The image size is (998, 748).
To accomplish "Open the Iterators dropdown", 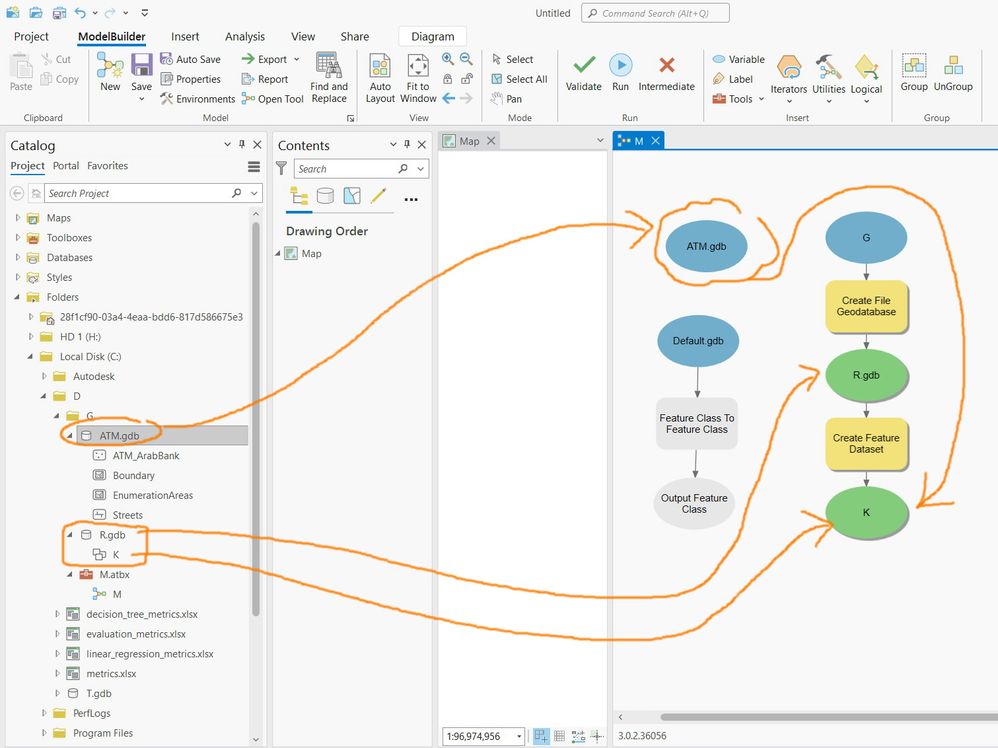I will (x=789, y=79).
